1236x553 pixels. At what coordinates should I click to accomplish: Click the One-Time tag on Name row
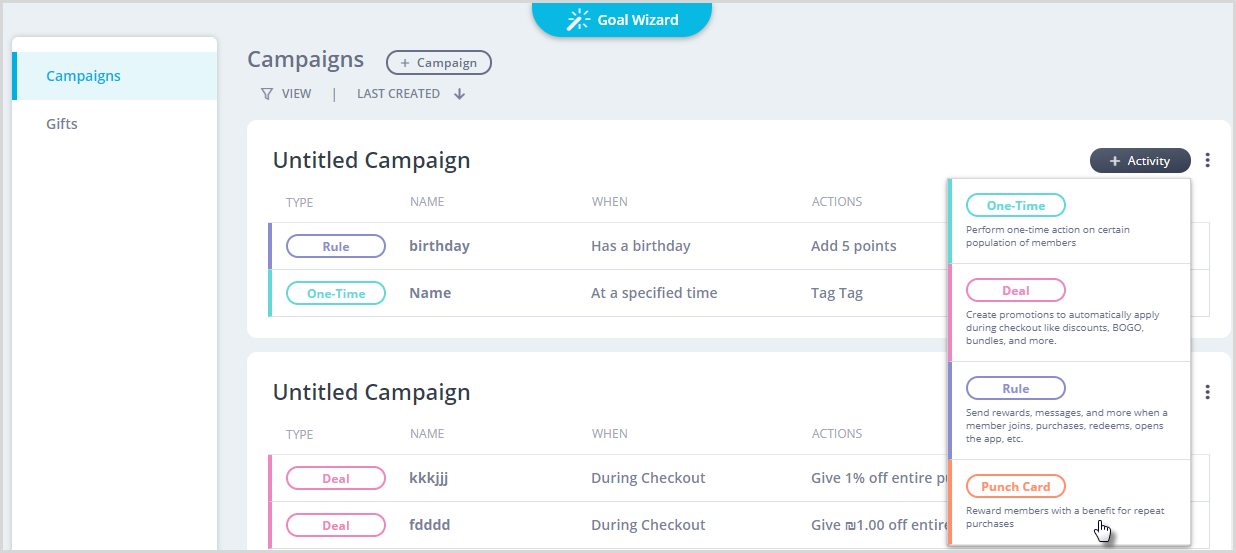click(x=336, y=294)
